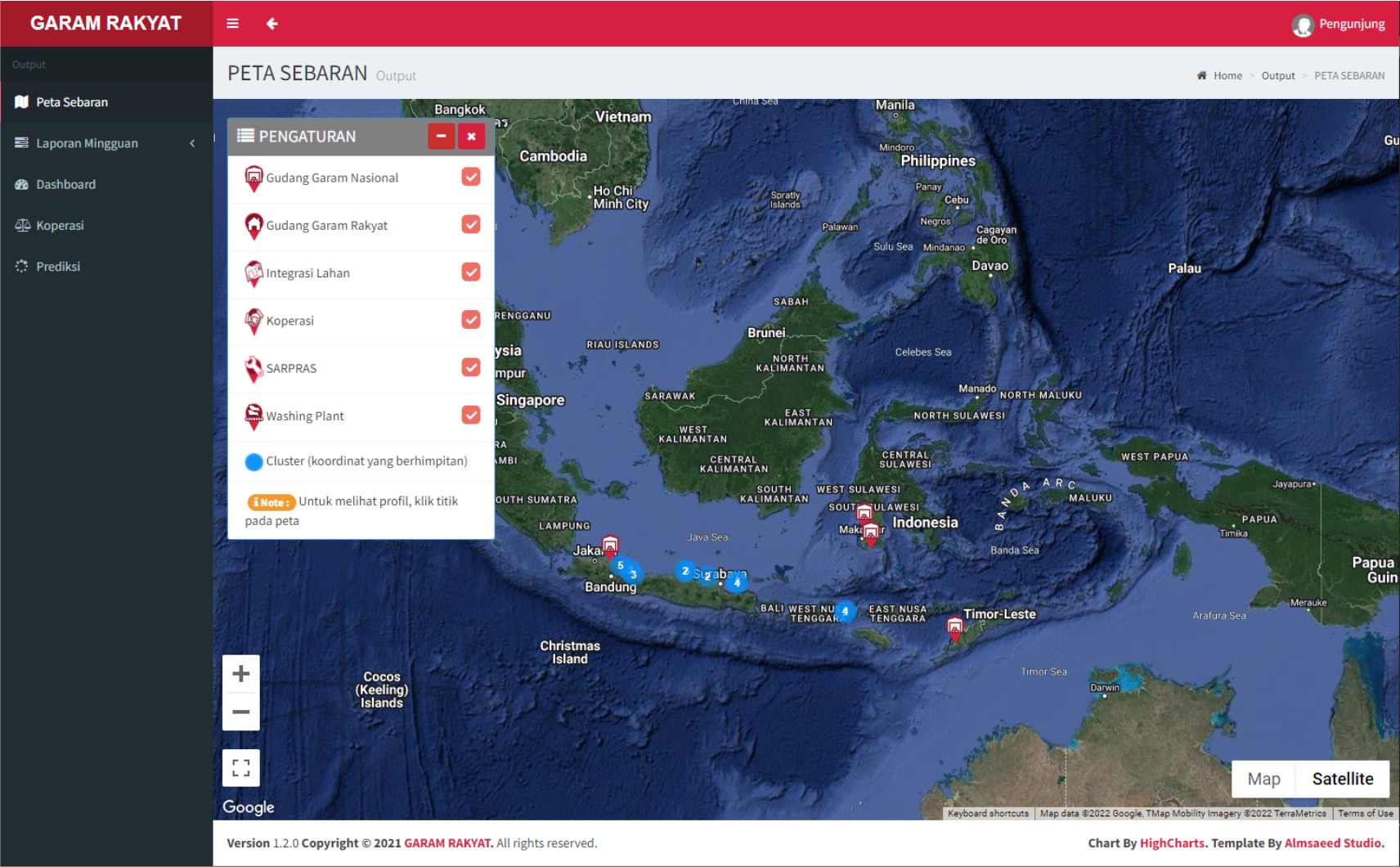Click the warehouse marker near Jakarta

[x=610, y=546]
